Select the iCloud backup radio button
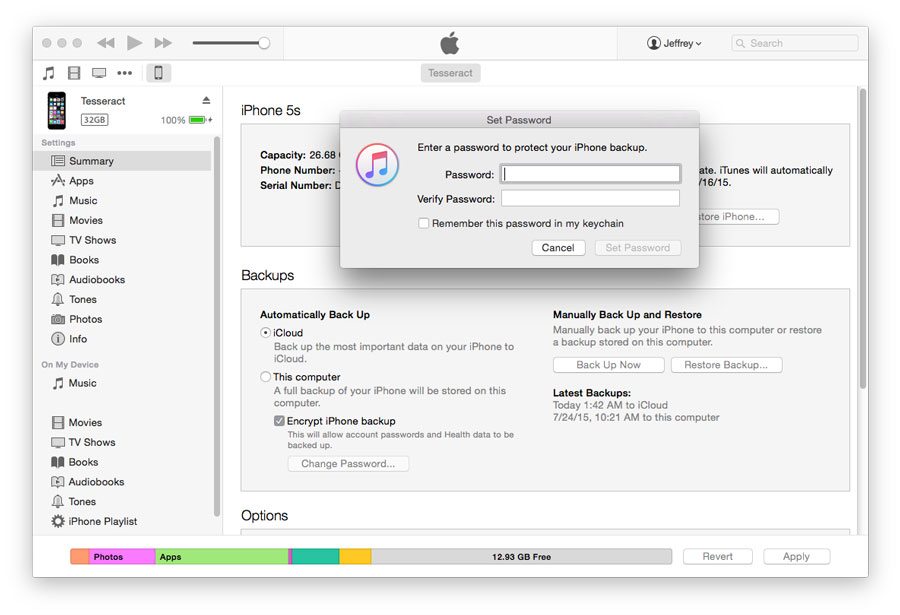Viewport: 900px width, 615px height. 265,332
